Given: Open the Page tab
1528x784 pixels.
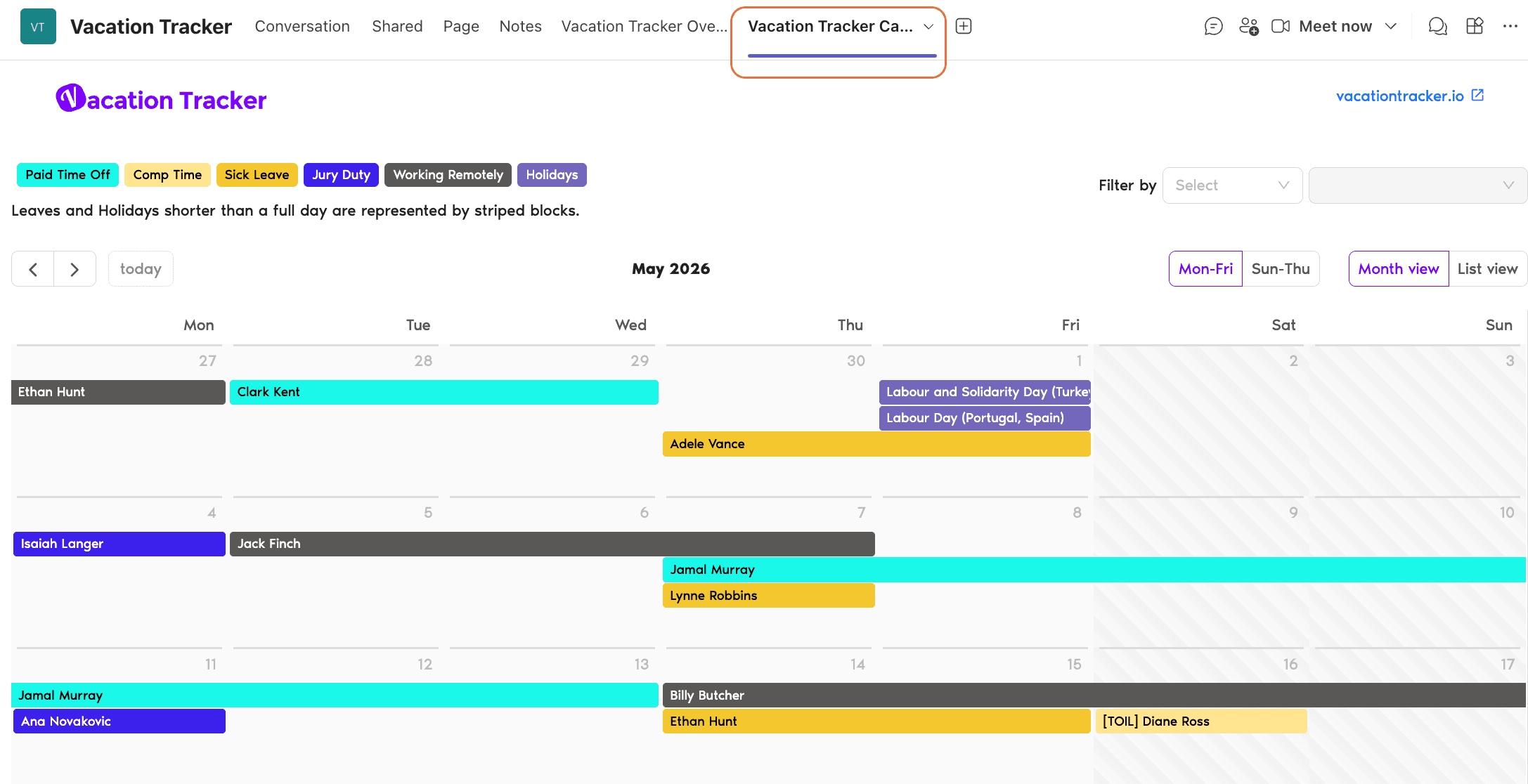Looking at the screenshot, I should [461, 27].
